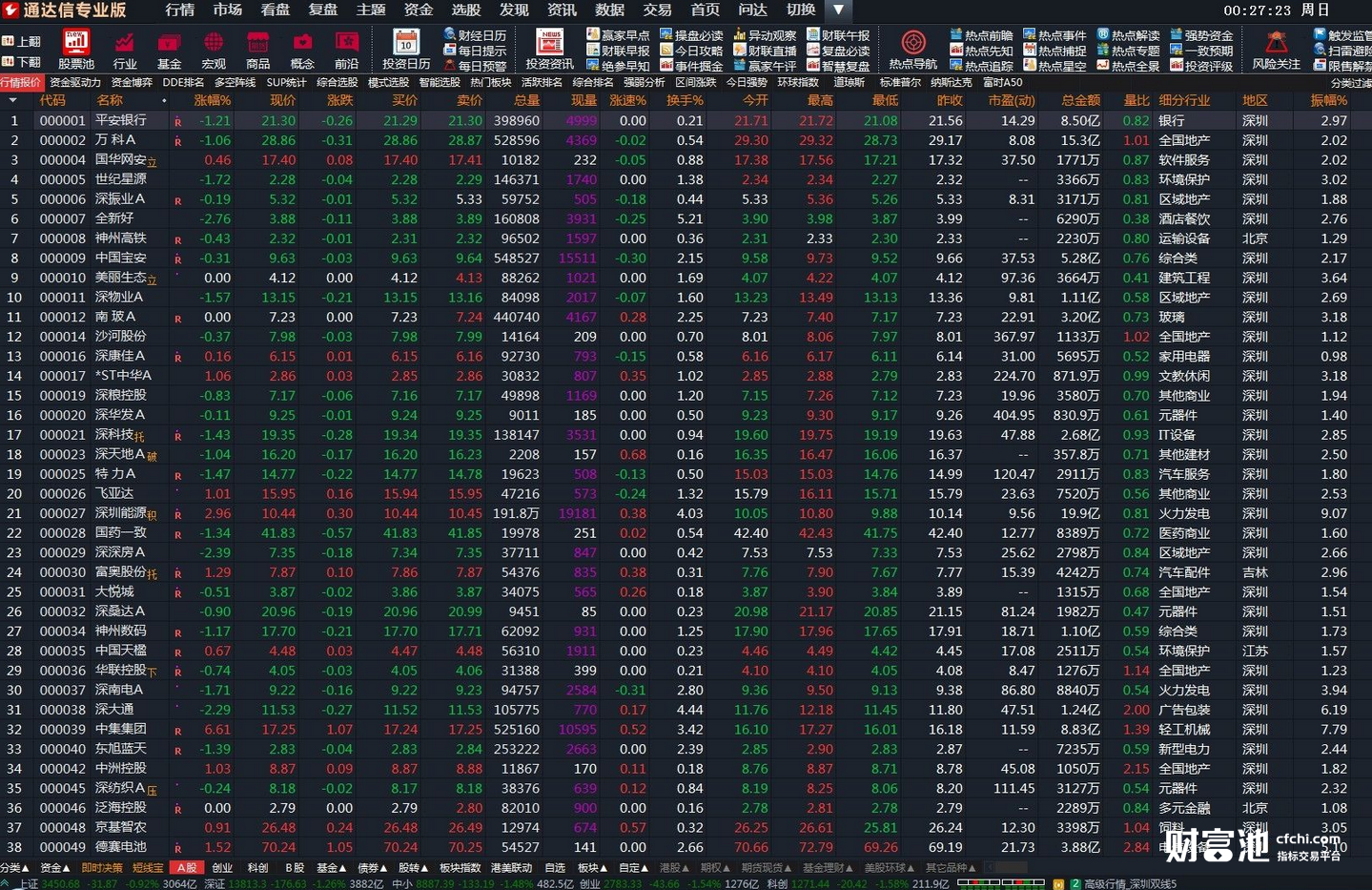Viewport: 1372px width, 890px height.
Task: Open the 交易 menu
Action: 657,10
